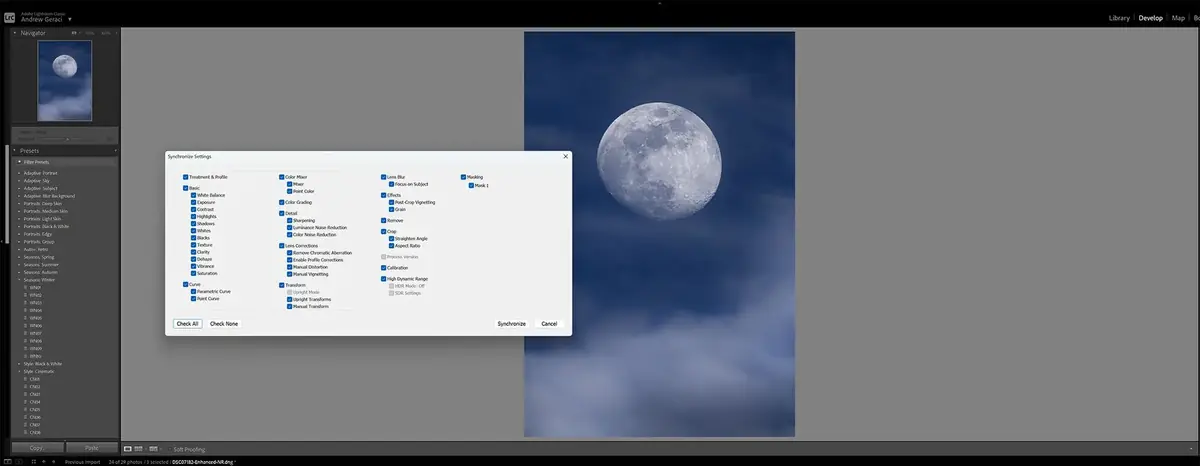Collapse the Presets panel
Viewport: 1200px width, 466px height.
point(15,151)
